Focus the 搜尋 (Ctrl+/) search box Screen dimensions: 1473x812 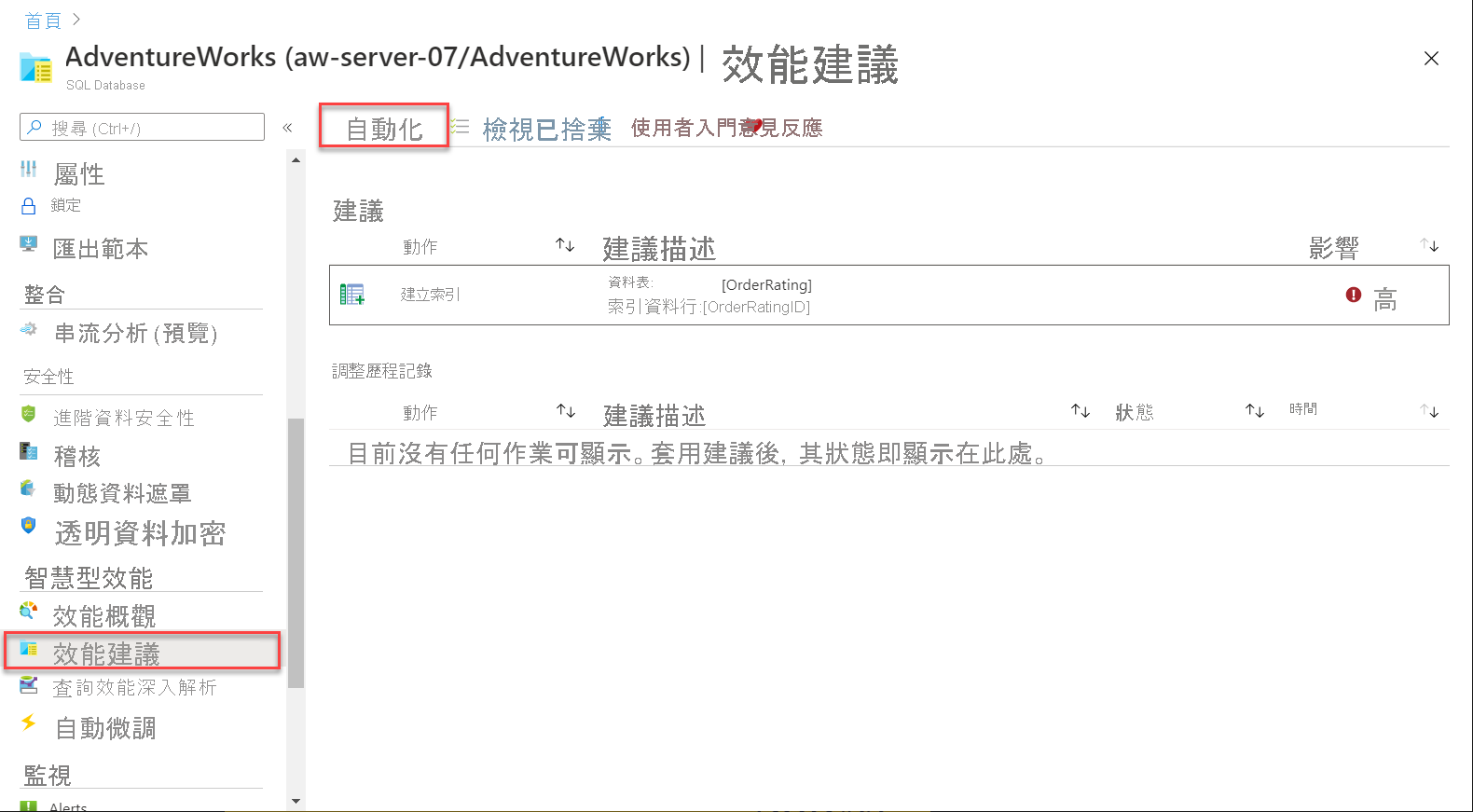tap(142, 127)
